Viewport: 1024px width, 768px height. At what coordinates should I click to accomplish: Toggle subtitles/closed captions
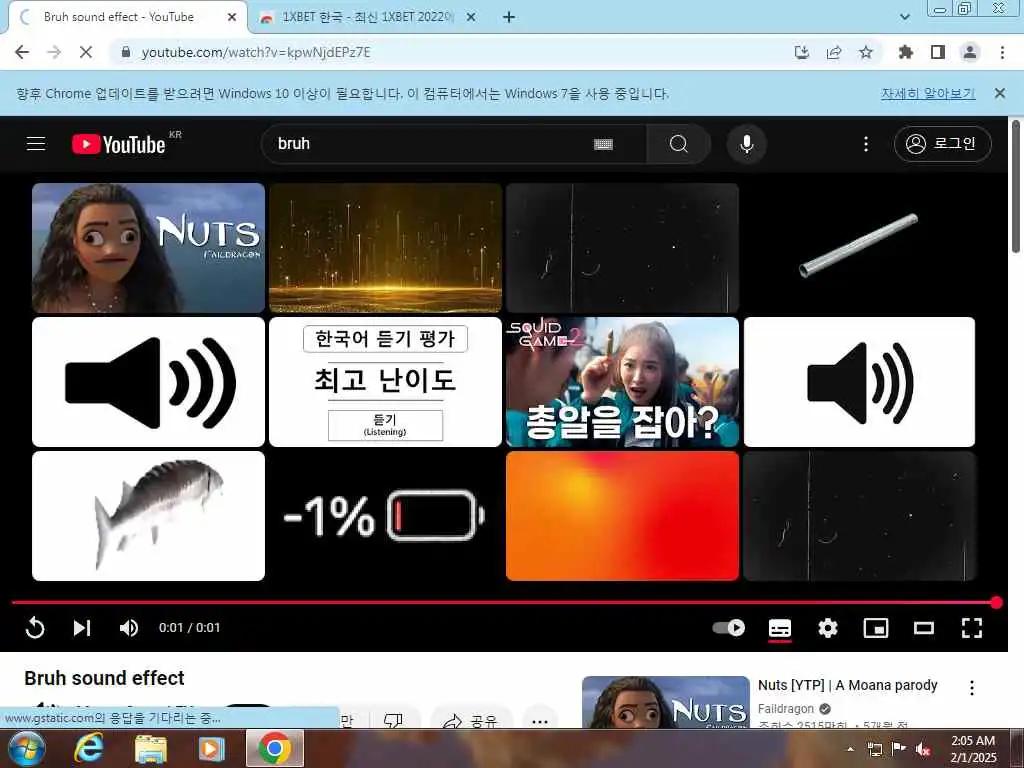(780, 628)
